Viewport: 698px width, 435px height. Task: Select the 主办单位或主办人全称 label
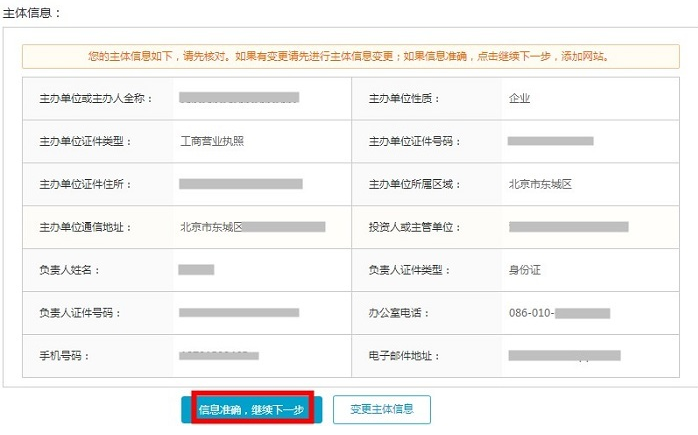[x=85, y=98]
